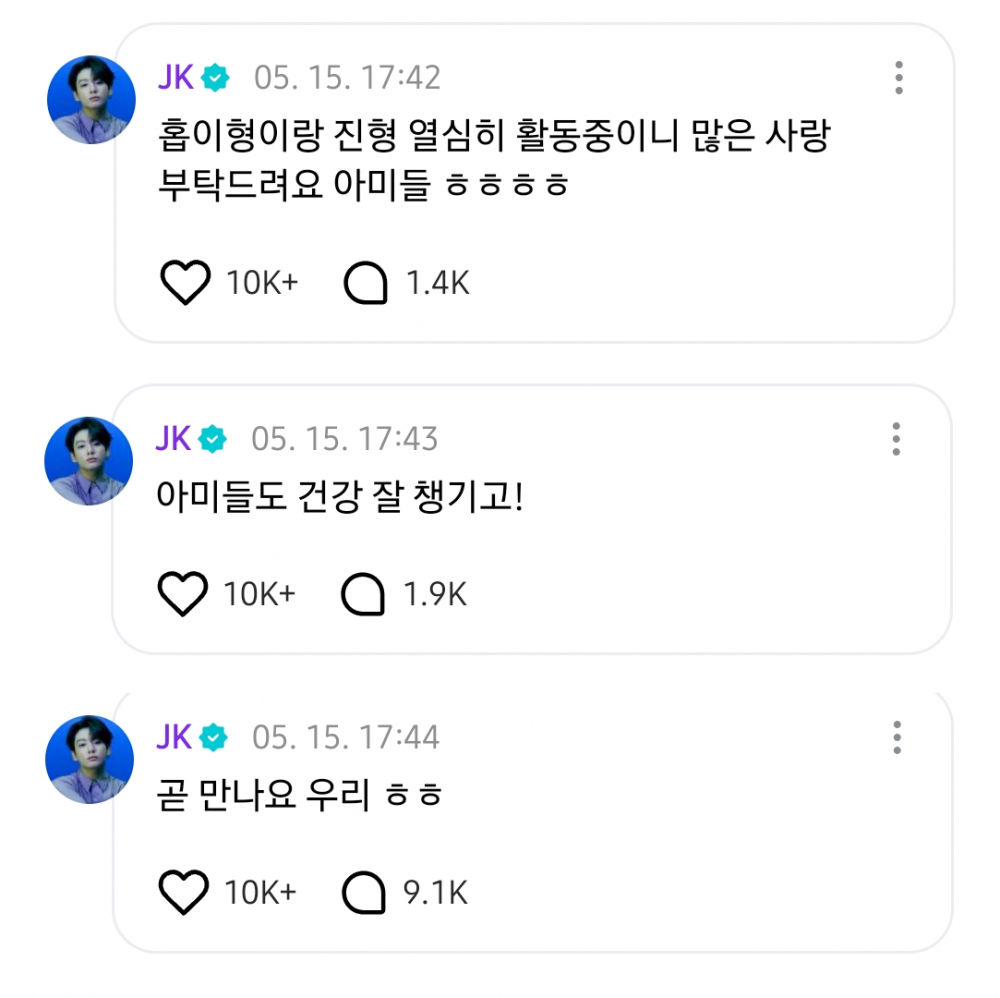Click the verified badge on the 17:42 post

point(216,77)
